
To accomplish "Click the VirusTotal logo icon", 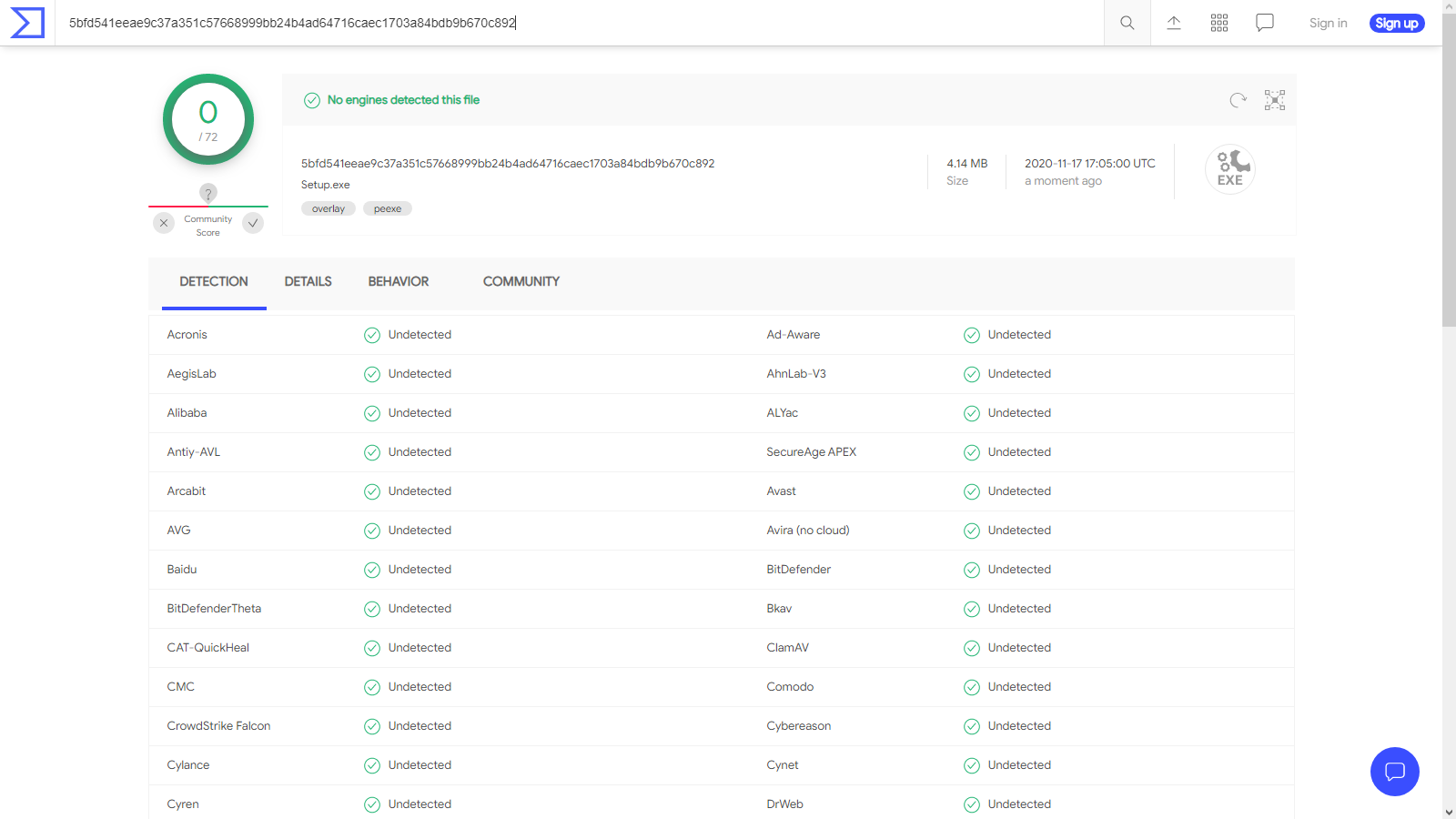I will click(26, 23).
